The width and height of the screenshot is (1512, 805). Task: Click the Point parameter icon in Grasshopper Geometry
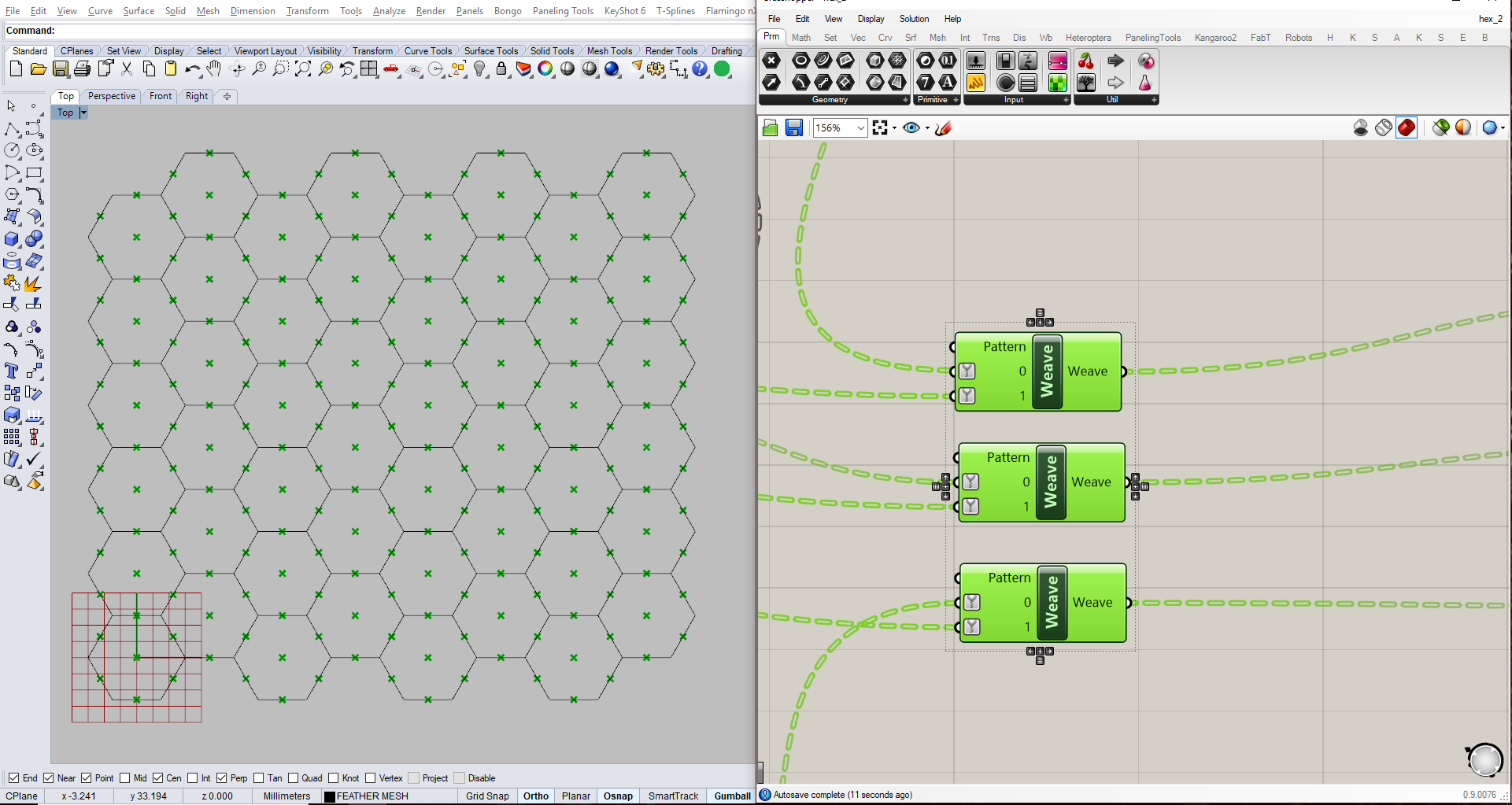click(771, 61)
